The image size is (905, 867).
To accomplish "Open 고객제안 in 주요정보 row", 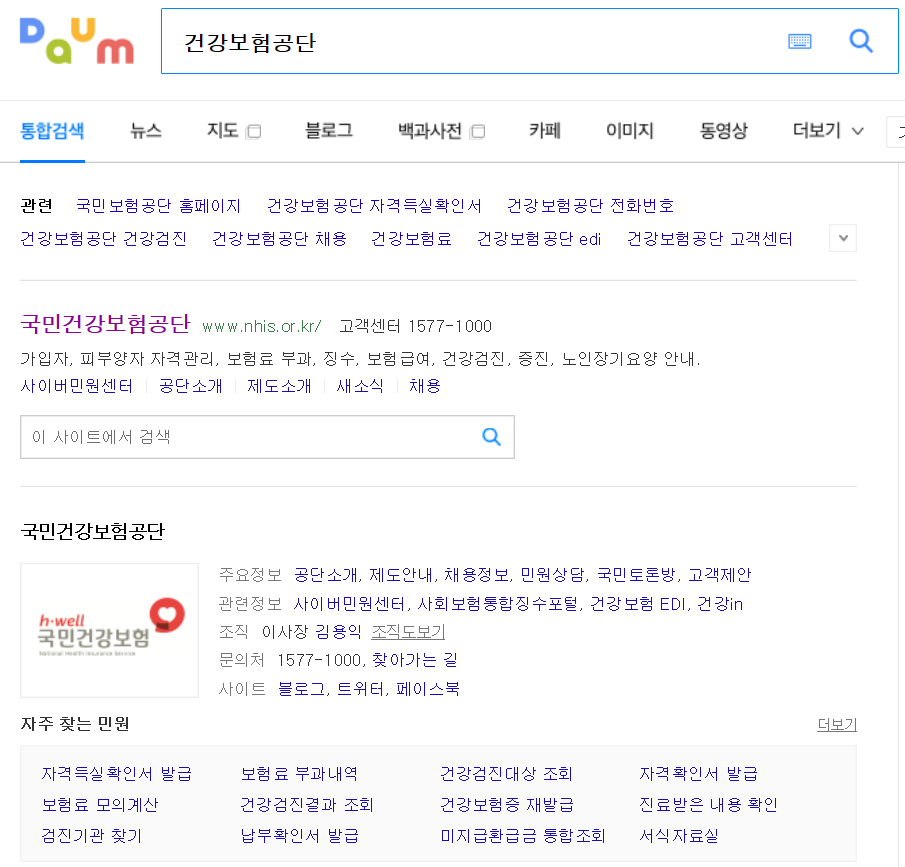I will [720, 574].
